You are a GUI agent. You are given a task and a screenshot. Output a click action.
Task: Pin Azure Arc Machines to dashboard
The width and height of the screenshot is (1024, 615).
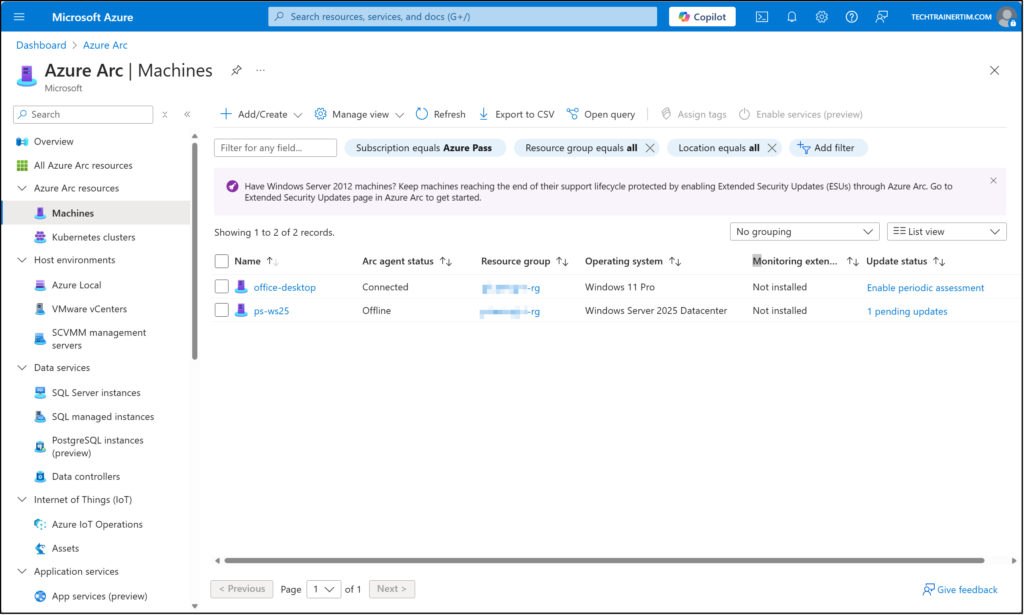pyautogui.click(x=236, y=71)
